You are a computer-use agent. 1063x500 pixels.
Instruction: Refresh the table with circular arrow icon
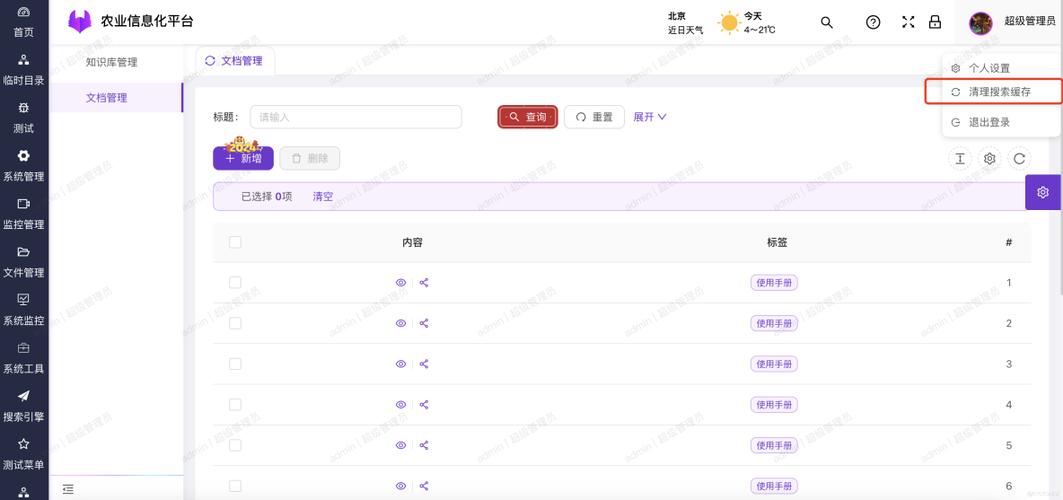tap(1019, 159)
